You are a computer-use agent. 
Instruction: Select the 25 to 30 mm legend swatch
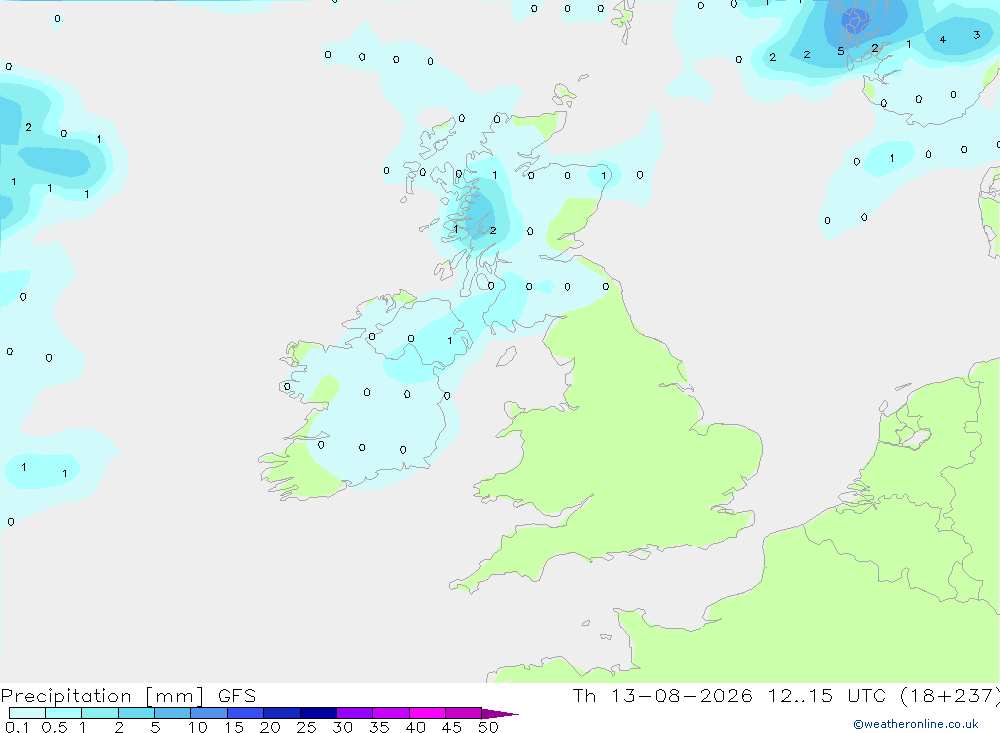coord(318,713)
